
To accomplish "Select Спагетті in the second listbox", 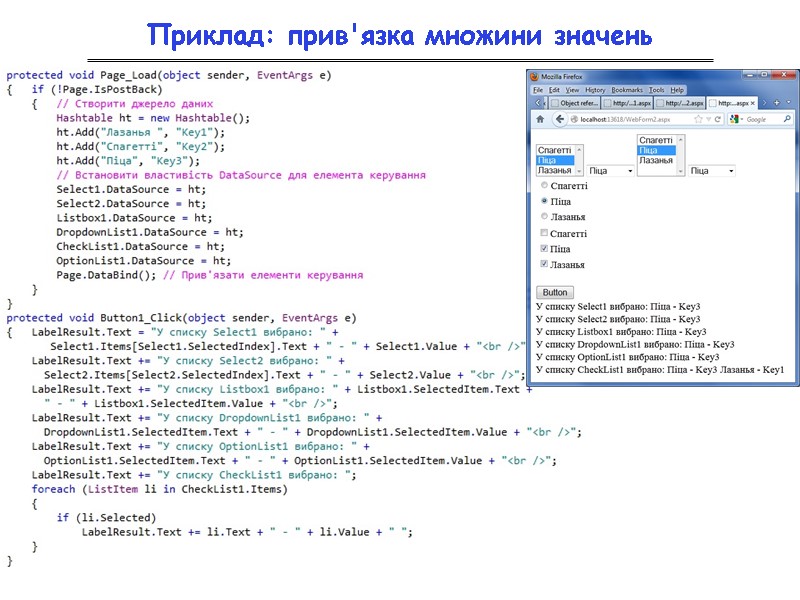I will pyautogui.click(x=657, y=140).
